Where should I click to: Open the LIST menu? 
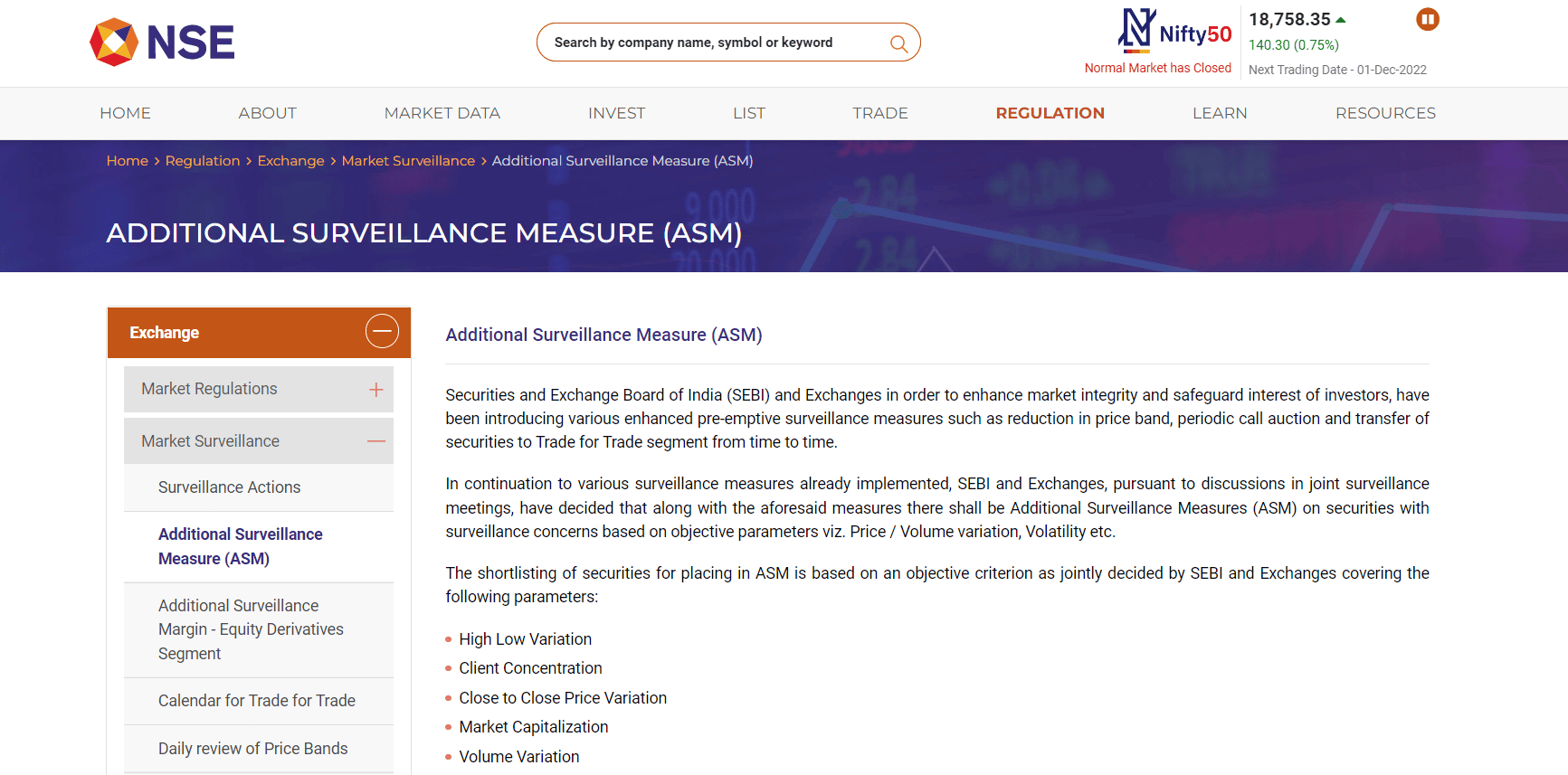pos(749,113)
